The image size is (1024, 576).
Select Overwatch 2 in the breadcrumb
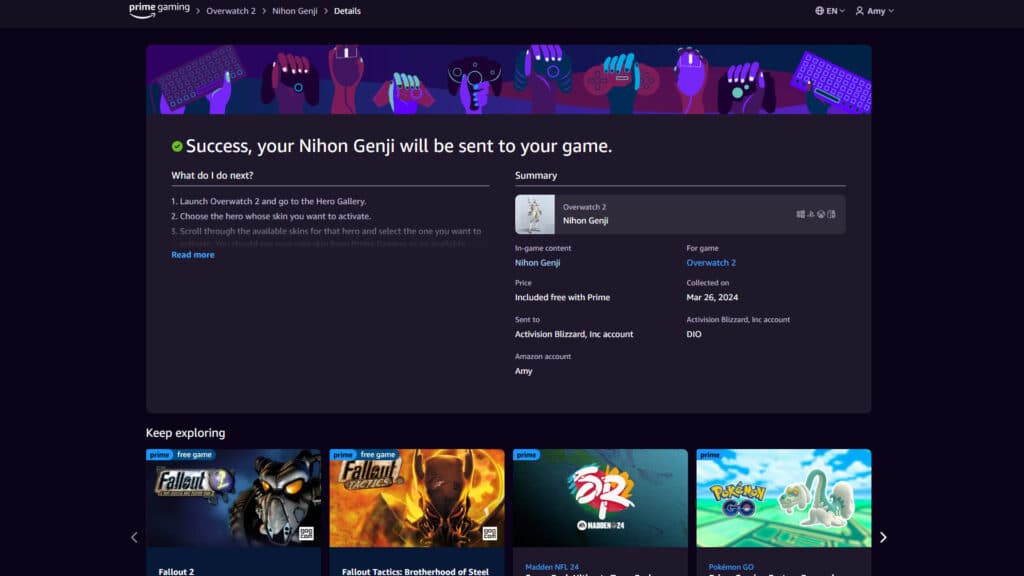(230, 10)
